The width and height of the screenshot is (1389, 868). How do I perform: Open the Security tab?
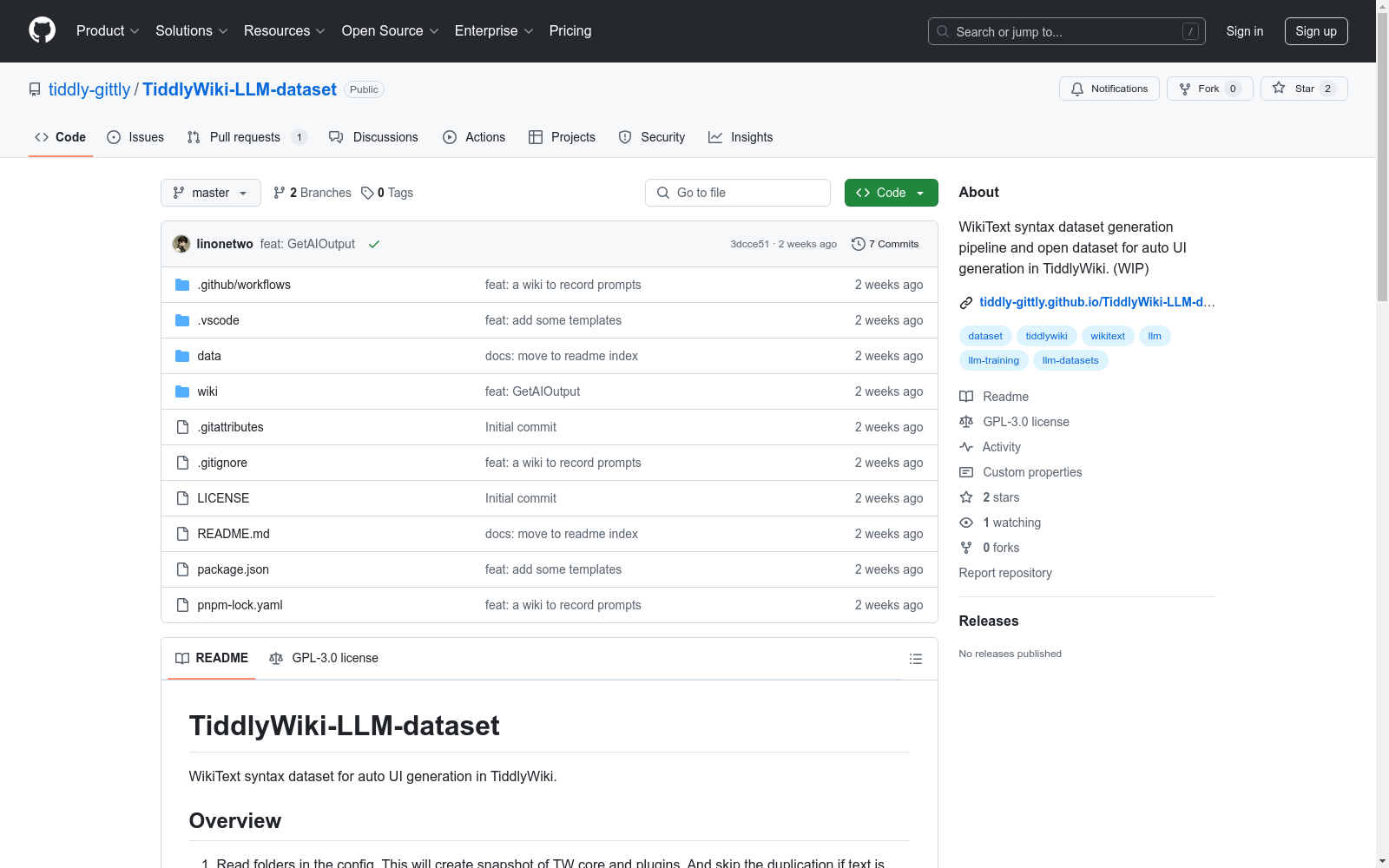click(x=652, y=137)
